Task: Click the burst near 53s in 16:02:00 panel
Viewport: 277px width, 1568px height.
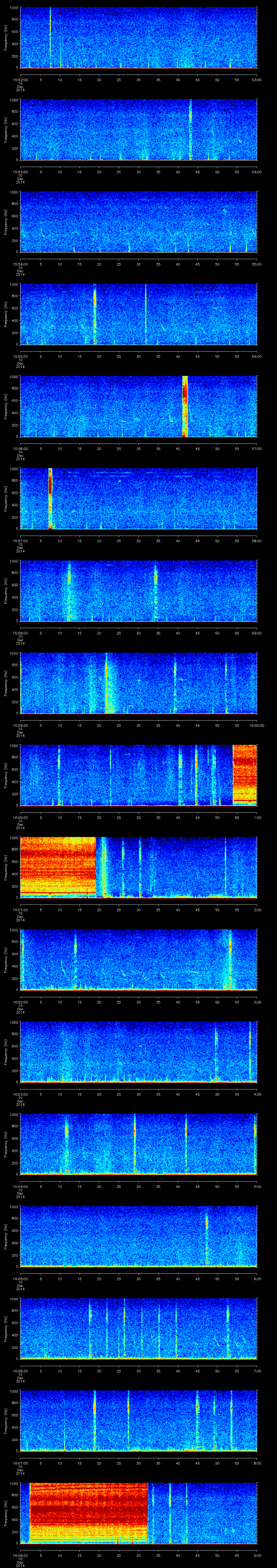Action: click(230, 958)
